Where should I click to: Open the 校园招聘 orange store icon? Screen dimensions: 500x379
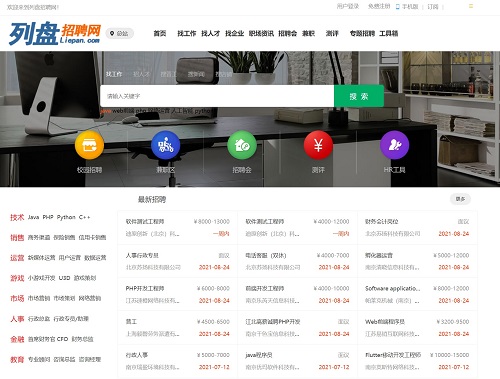89,145
